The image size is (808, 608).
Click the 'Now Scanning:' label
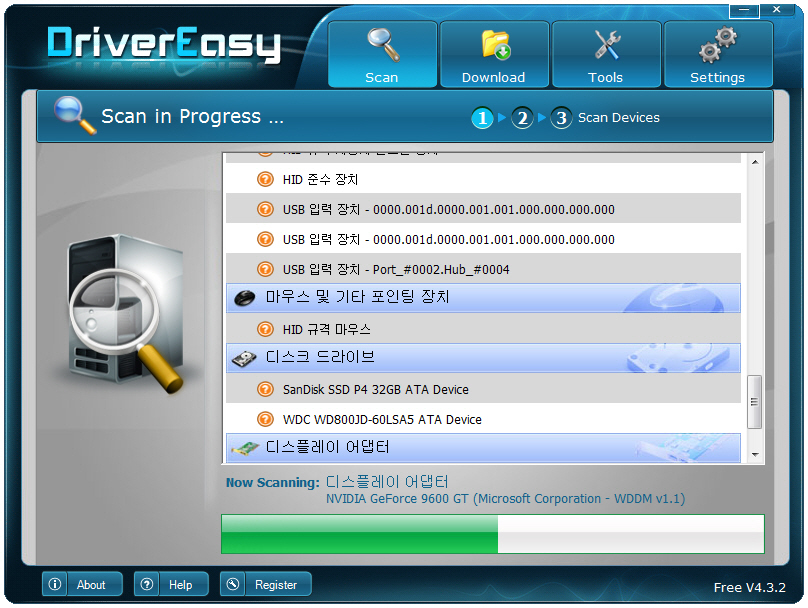[273, 483]
